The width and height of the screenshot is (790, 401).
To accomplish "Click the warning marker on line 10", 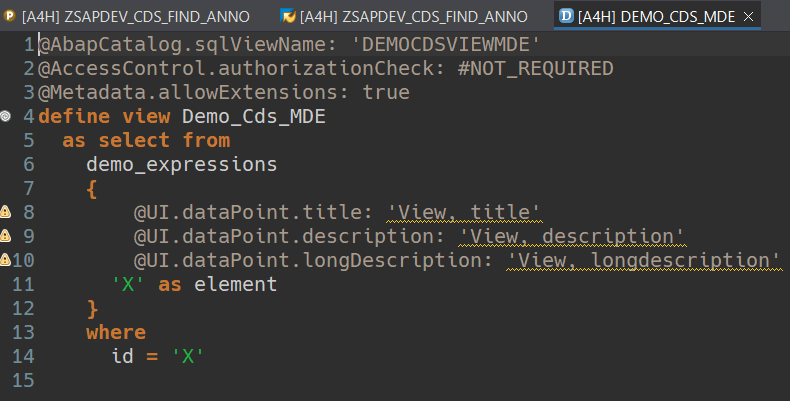I will (6, 260).
